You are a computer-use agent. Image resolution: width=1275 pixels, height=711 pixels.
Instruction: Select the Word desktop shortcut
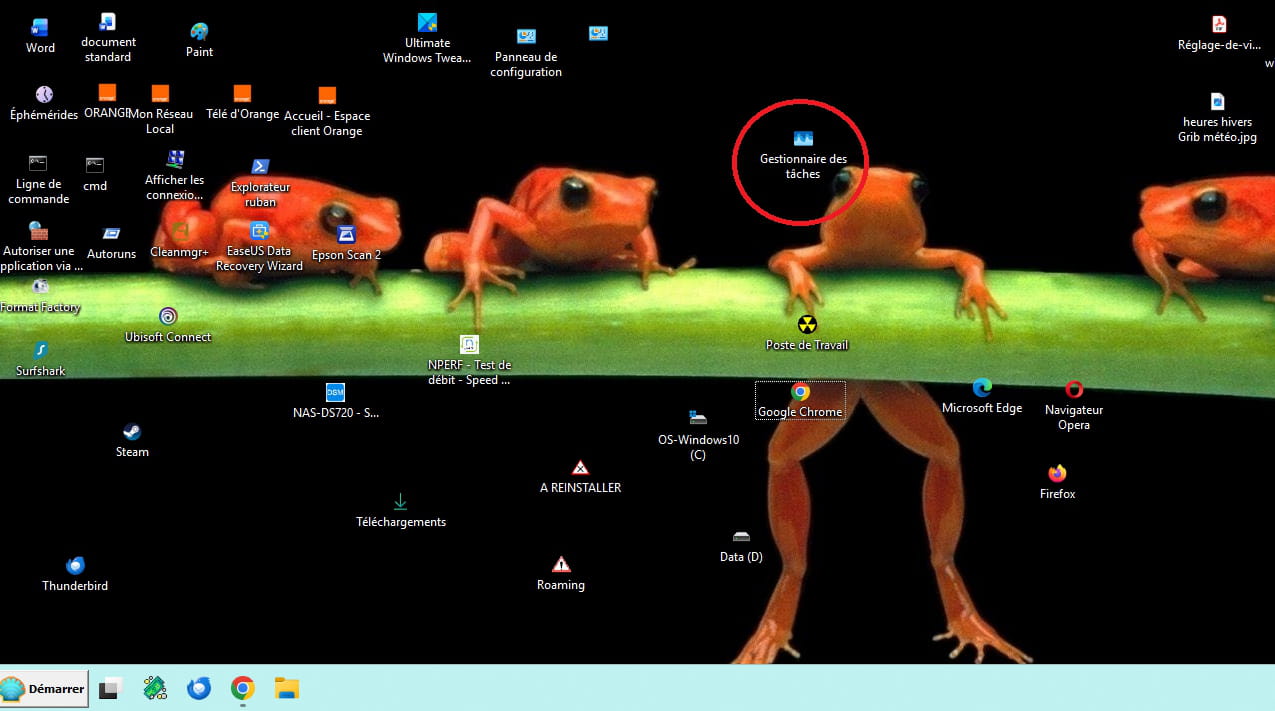40,28
